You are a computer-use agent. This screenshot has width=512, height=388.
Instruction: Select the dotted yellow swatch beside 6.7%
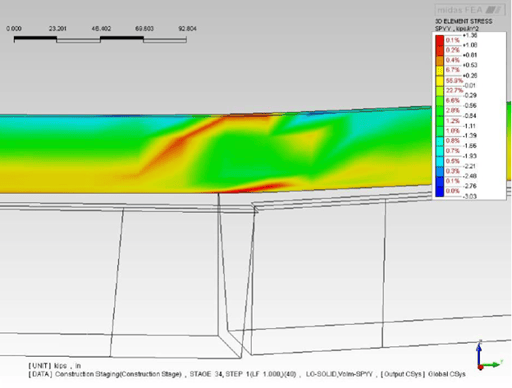[440, 70]
